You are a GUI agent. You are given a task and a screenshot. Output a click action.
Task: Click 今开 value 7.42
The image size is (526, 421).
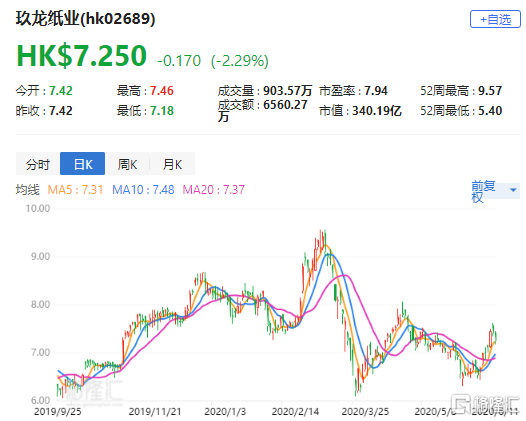(x=61, y=91)
